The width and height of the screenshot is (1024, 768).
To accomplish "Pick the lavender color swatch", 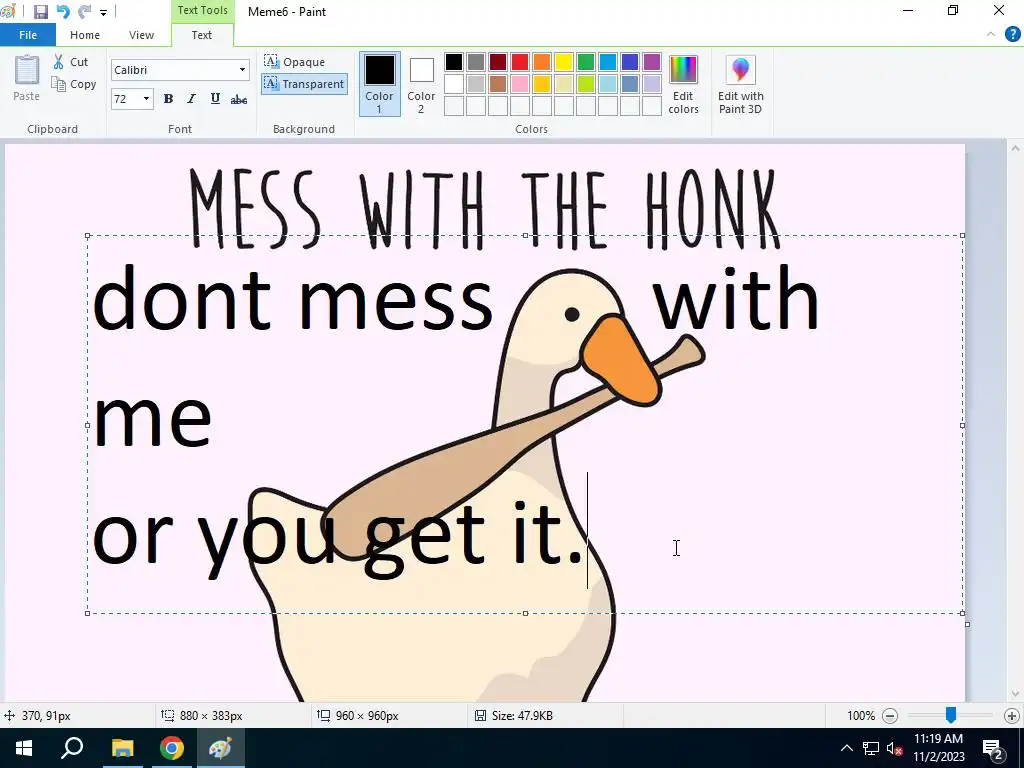I will [652, 84].
